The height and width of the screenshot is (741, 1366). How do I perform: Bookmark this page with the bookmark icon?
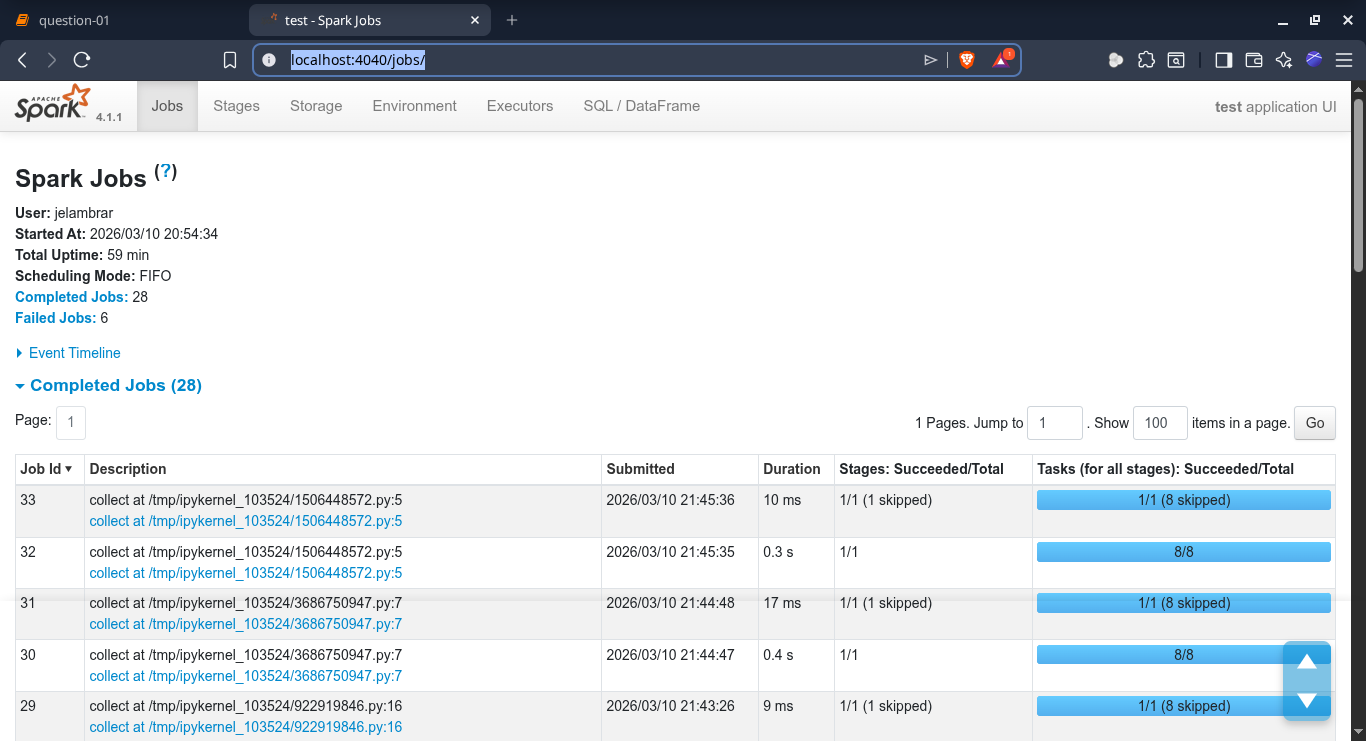tap(230, 60)
